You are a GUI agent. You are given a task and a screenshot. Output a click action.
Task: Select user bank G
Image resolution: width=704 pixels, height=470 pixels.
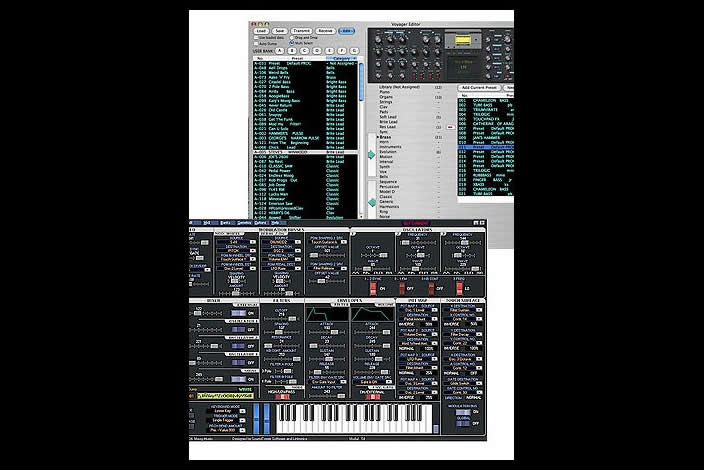[x=354, y=51]
